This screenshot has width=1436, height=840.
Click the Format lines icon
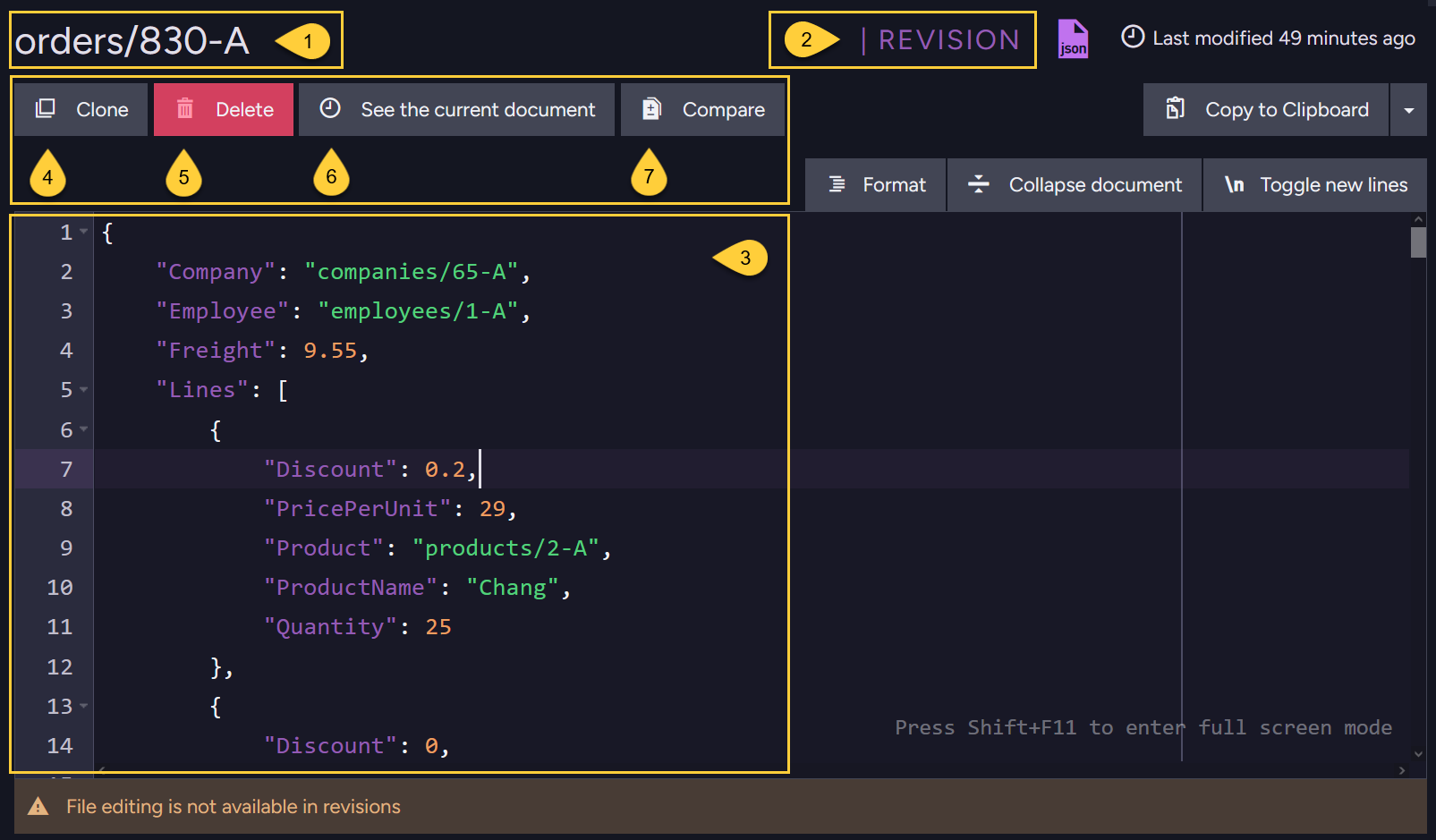coord(837,184)
